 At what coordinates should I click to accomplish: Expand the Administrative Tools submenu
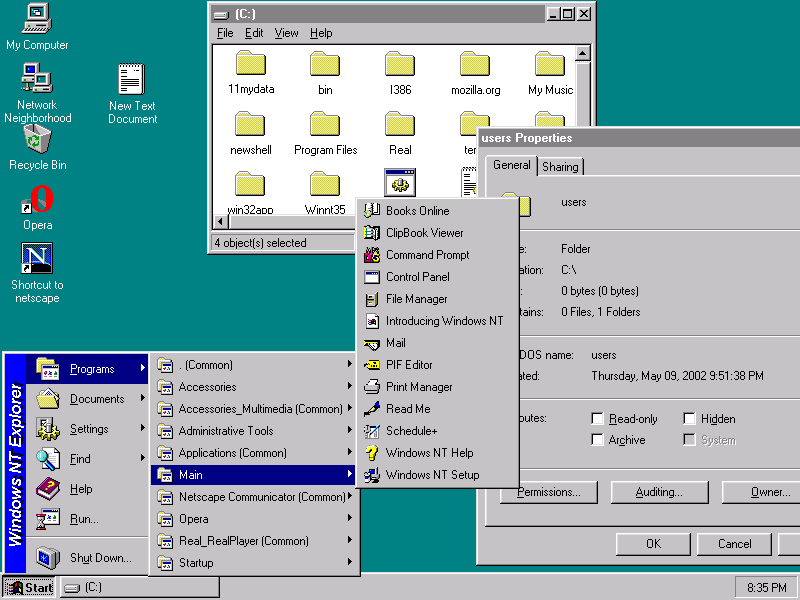255,431
